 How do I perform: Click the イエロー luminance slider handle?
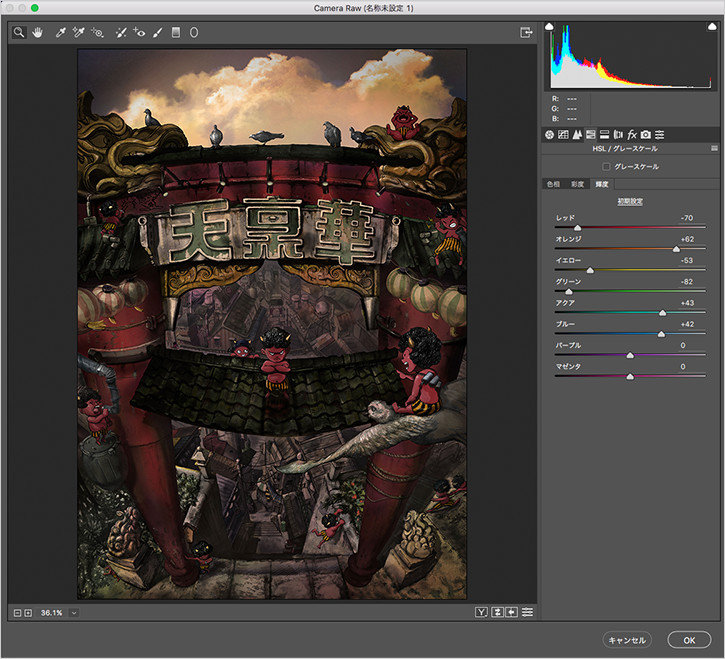(x=590, y=271)
